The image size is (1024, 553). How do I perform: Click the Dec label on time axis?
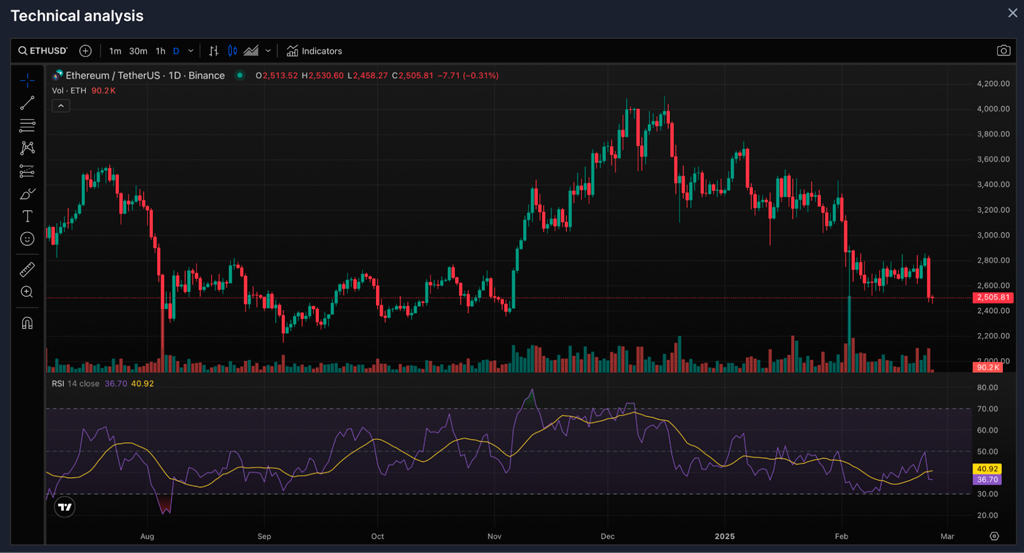pos(607,537)
